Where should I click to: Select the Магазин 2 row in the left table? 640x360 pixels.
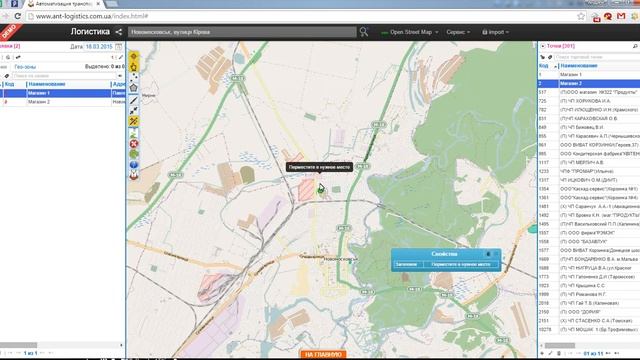pos(62,102)
